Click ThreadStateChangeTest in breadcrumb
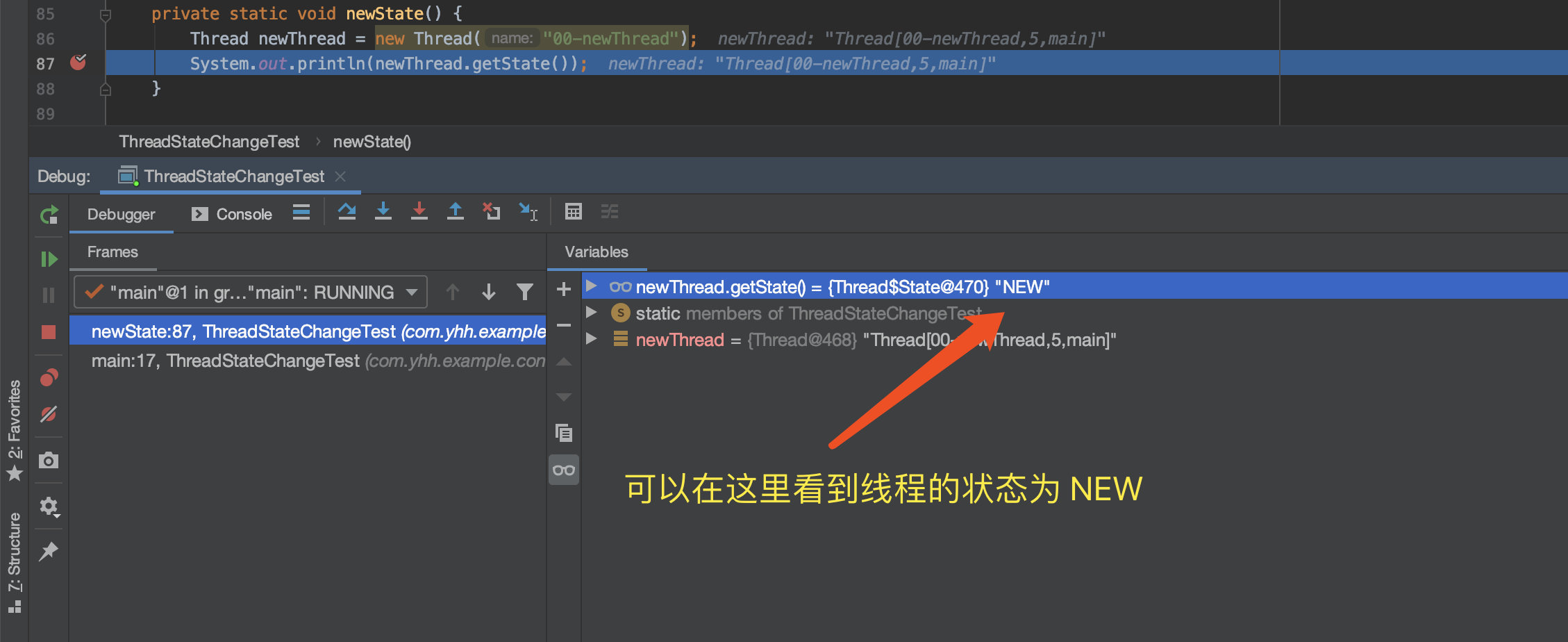 coord(209,142)
